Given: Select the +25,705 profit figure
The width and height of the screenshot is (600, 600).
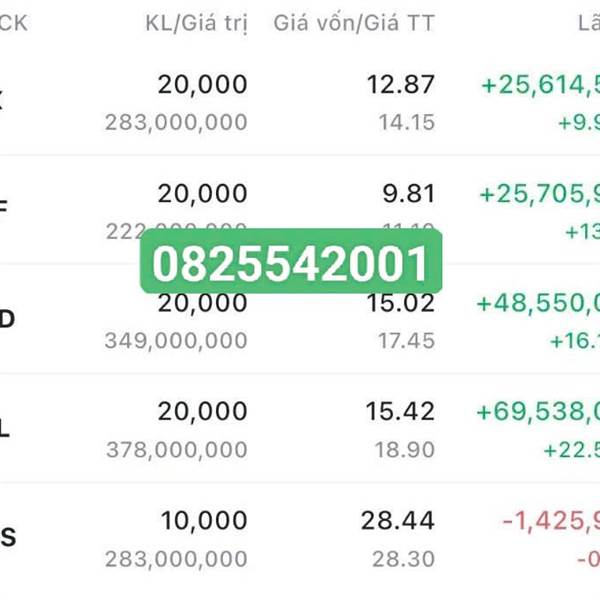Looking at the screenshot, I should [540, 194].
